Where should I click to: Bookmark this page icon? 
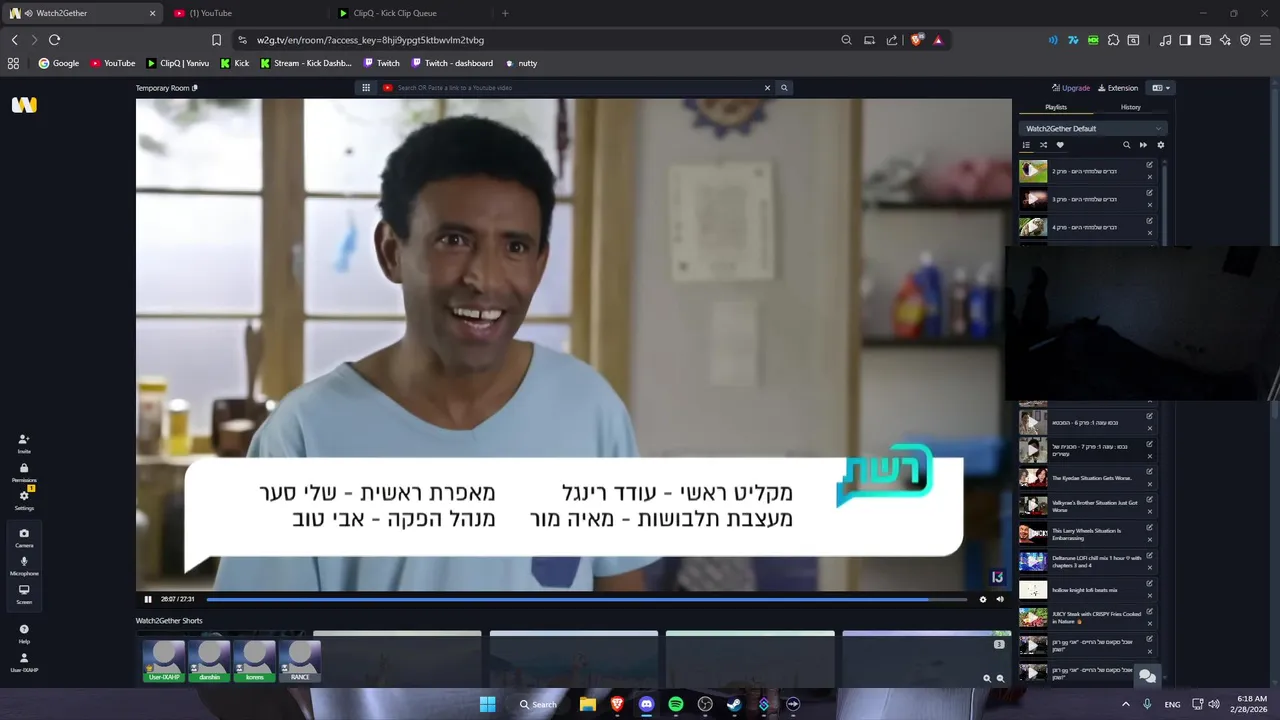[216, 40]
